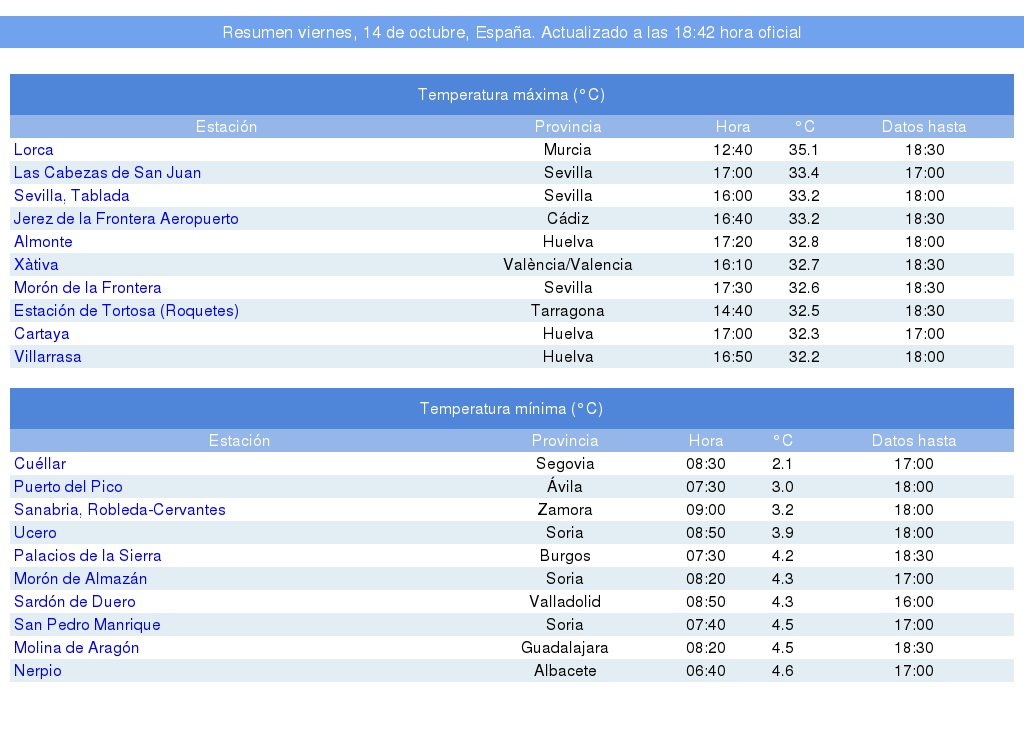Open the Nerpio station link
The image size is (1024, 755).
click(x=37, y=671)
